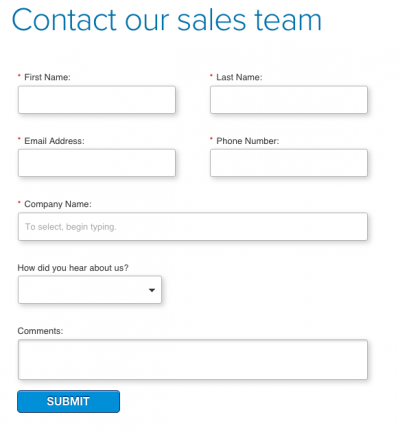
Task: Open the 'How did you hear about us?' dropdown
Action: (x=90, y=289)
